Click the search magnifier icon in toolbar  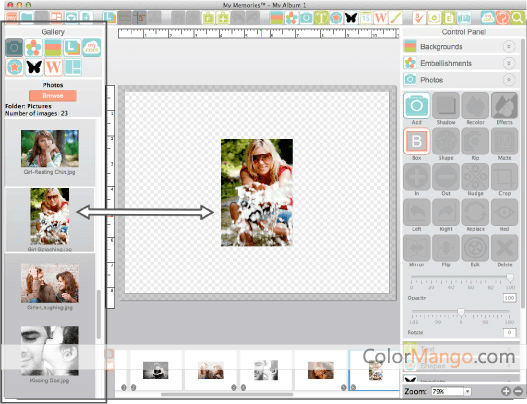pyautogui.click(x=517, y=17)
